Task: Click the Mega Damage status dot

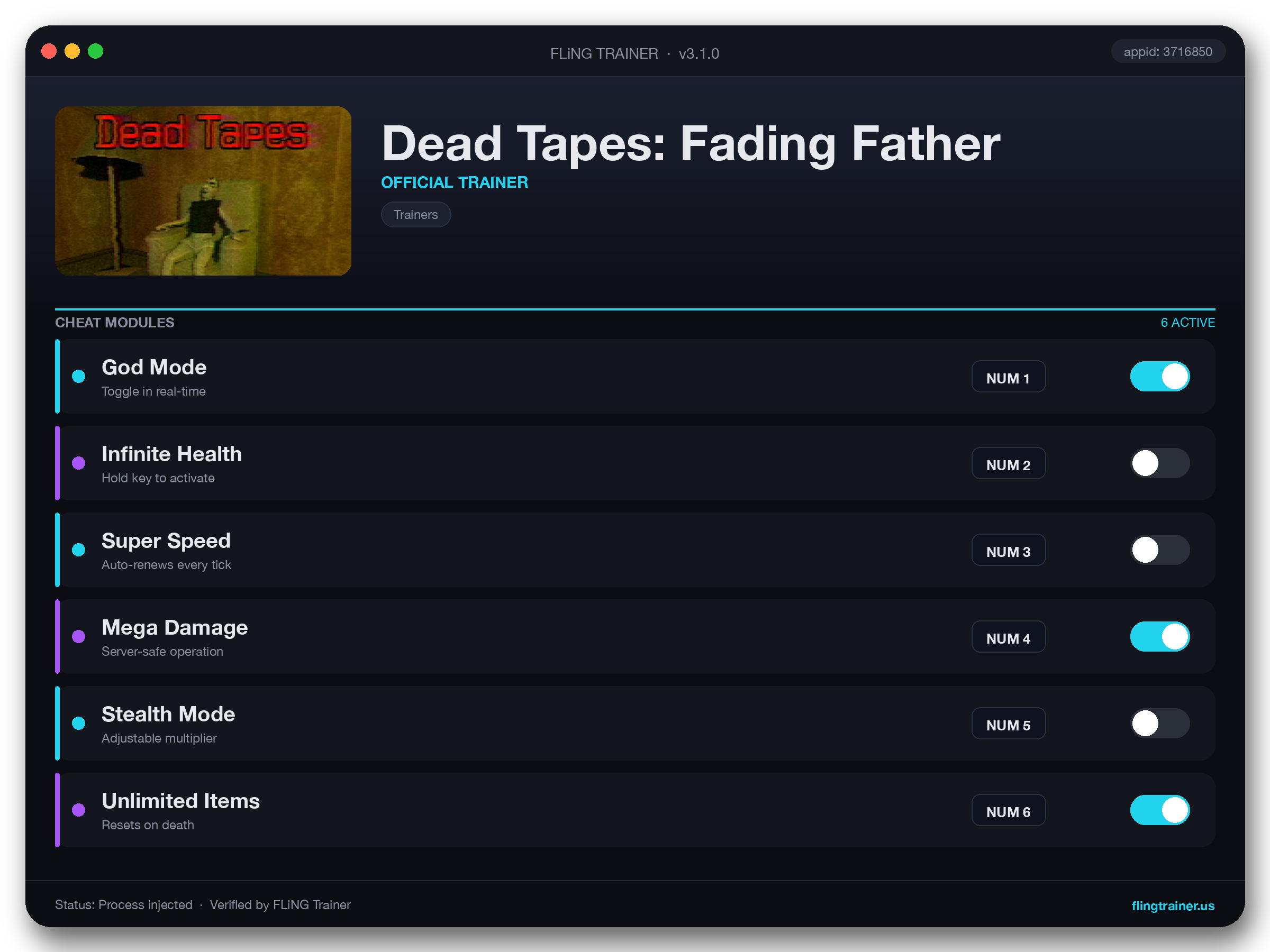Action: click(x=79, y=636)
